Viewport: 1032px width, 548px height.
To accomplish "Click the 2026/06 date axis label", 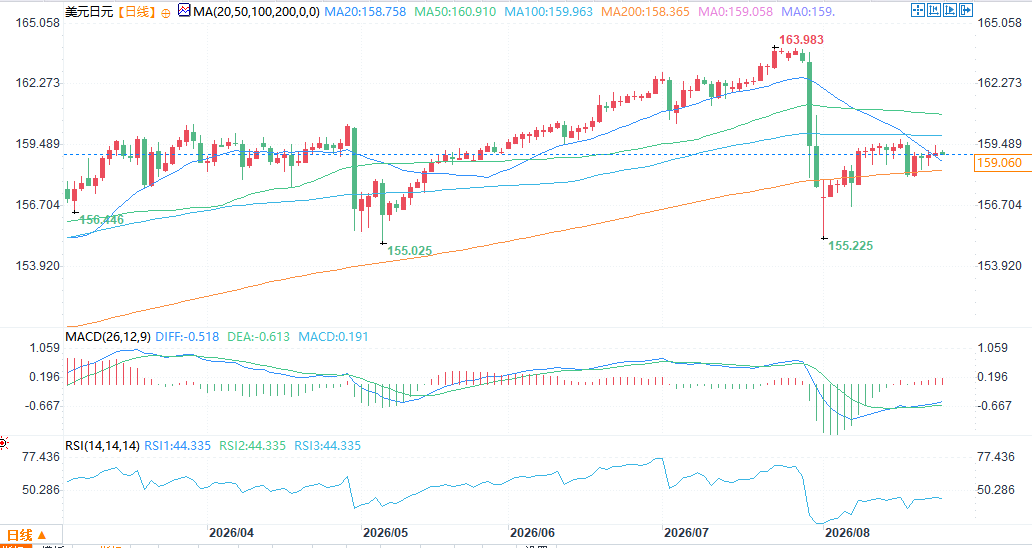I will tap(532, 532).
